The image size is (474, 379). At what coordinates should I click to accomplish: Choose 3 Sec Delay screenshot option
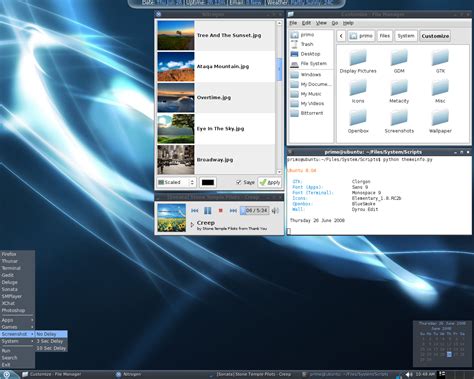click(51, 341)
